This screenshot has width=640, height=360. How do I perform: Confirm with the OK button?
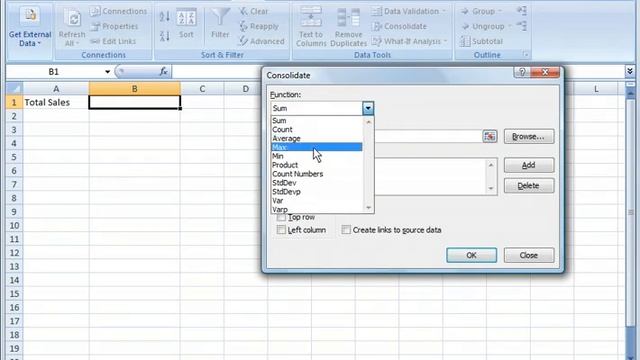471,255
